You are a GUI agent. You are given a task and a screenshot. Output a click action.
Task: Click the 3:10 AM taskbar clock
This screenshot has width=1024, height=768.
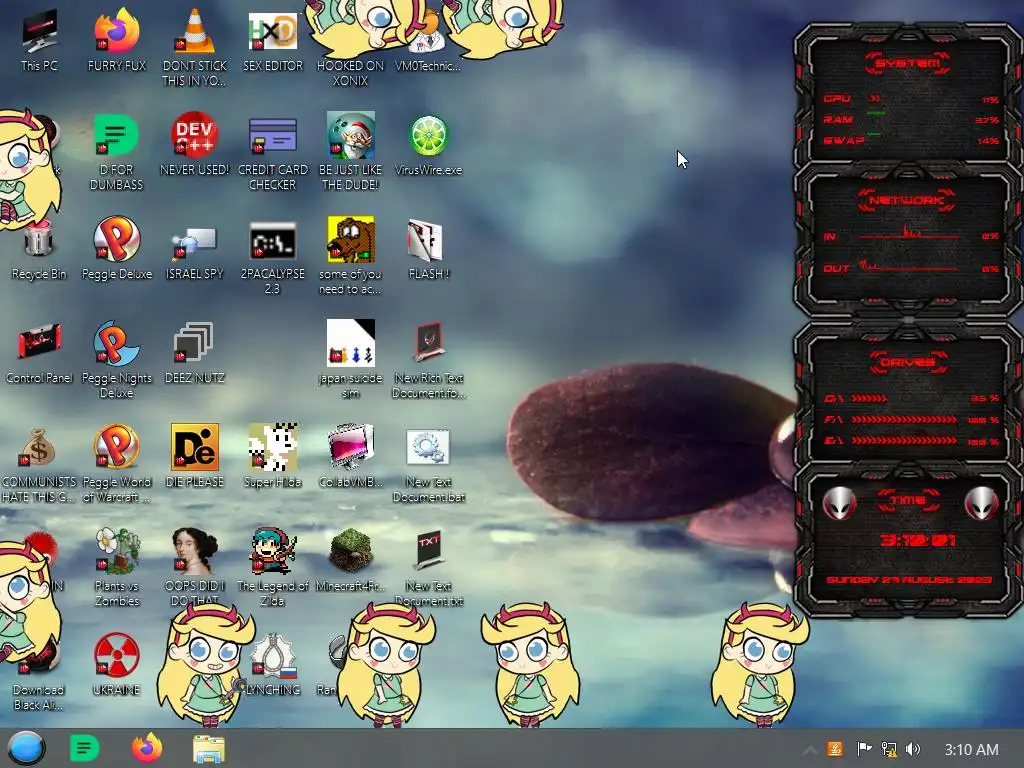971,750
